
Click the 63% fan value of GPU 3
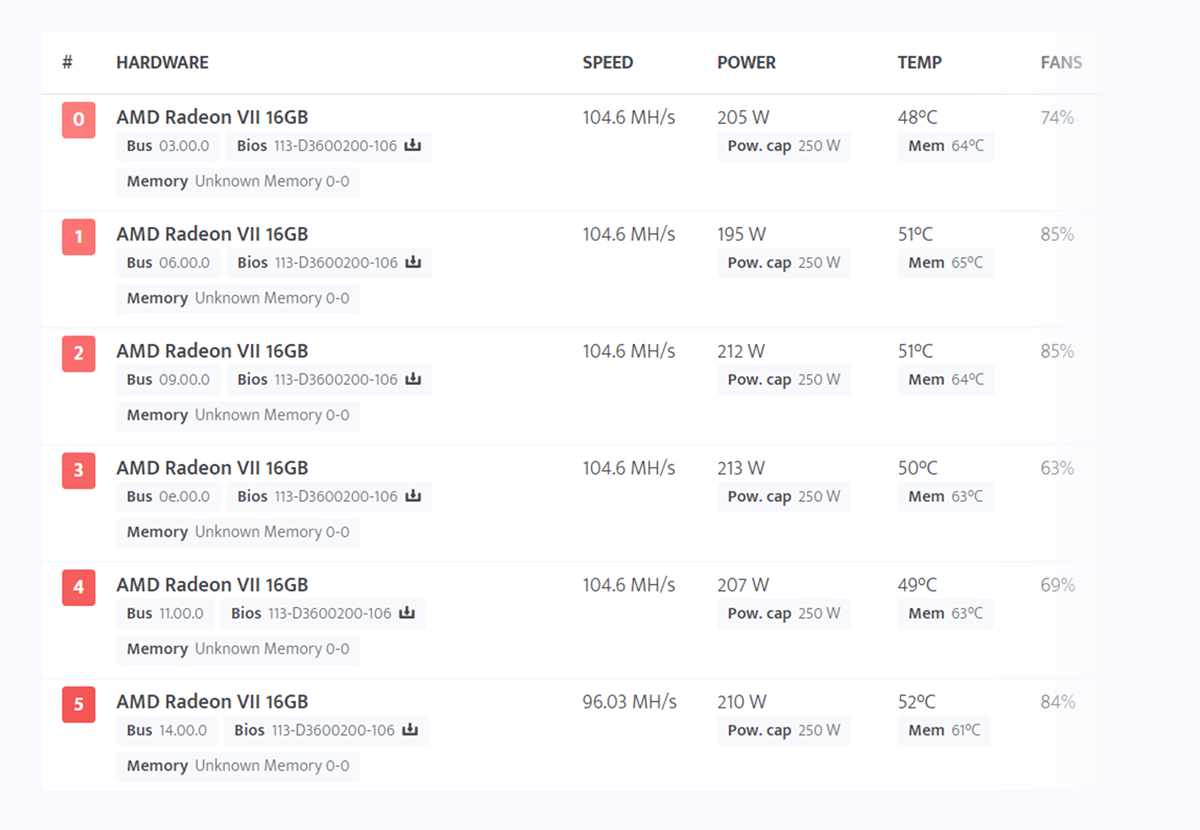pyautogui.click(x=1057, y=468)
